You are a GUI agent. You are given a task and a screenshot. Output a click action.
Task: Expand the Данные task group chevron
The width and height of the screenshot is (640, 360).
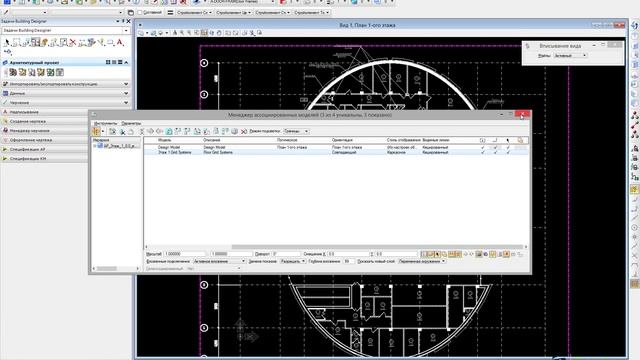coord(126,93)
